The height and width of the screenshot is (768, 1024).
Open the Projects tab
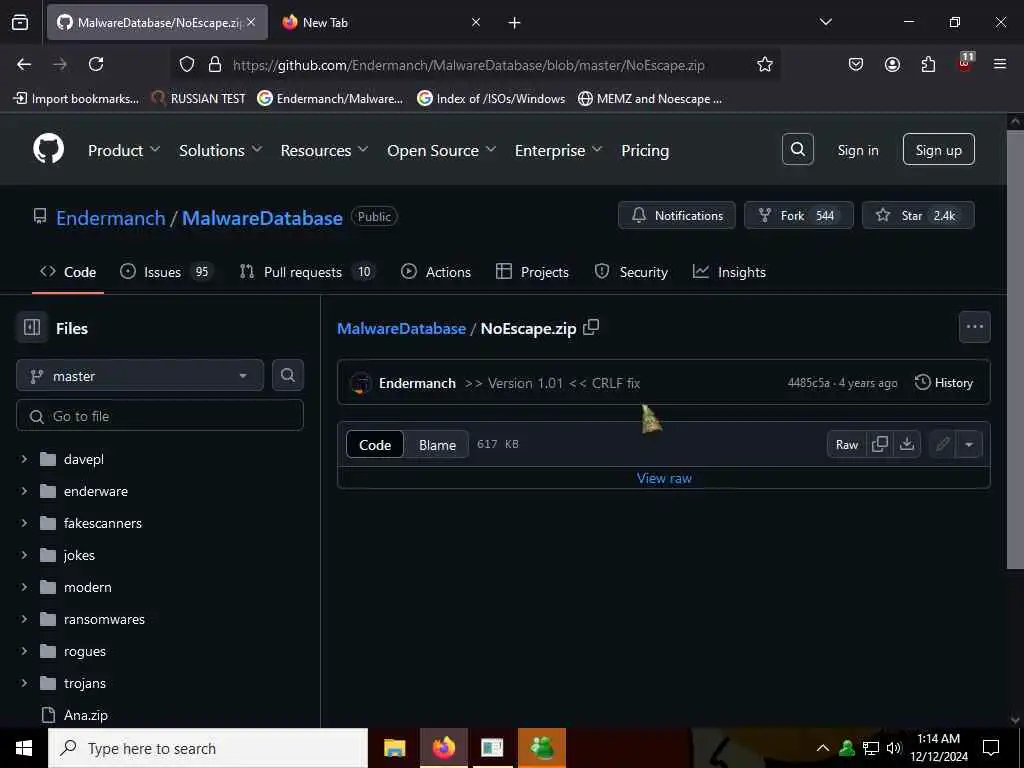pos(532,272)
